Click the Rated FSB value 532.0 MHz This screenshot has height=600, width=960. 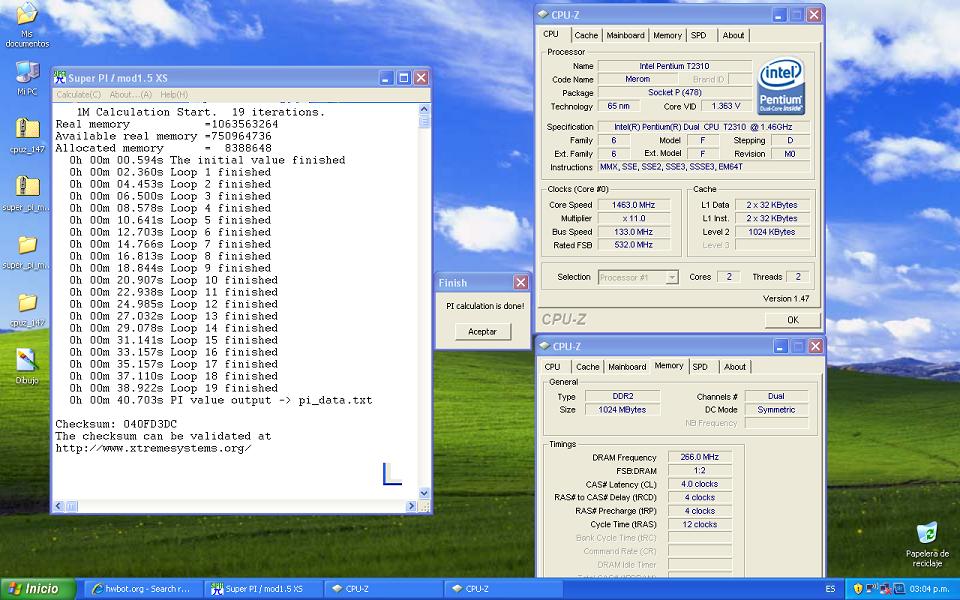(x=633, y=245)
